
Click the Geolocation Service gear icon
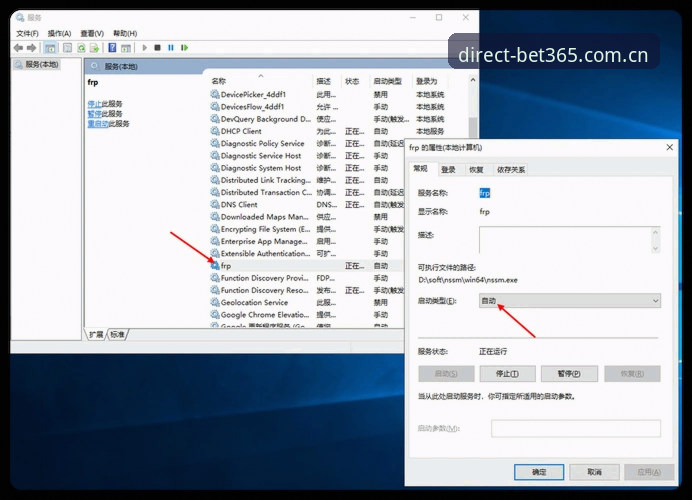(215, 302)
